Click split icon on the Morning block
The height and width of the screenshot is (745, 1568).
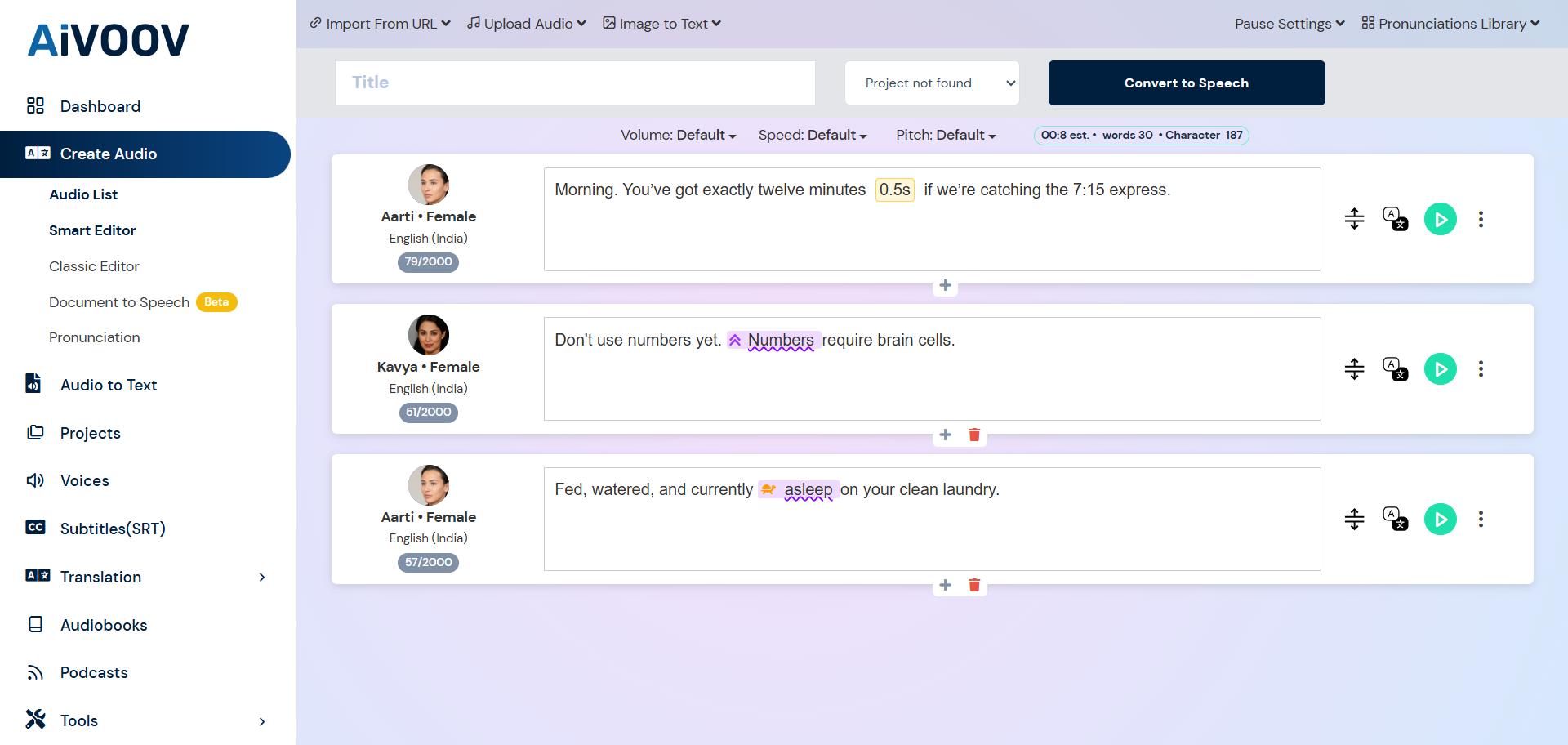click(x=1354, y=219)
